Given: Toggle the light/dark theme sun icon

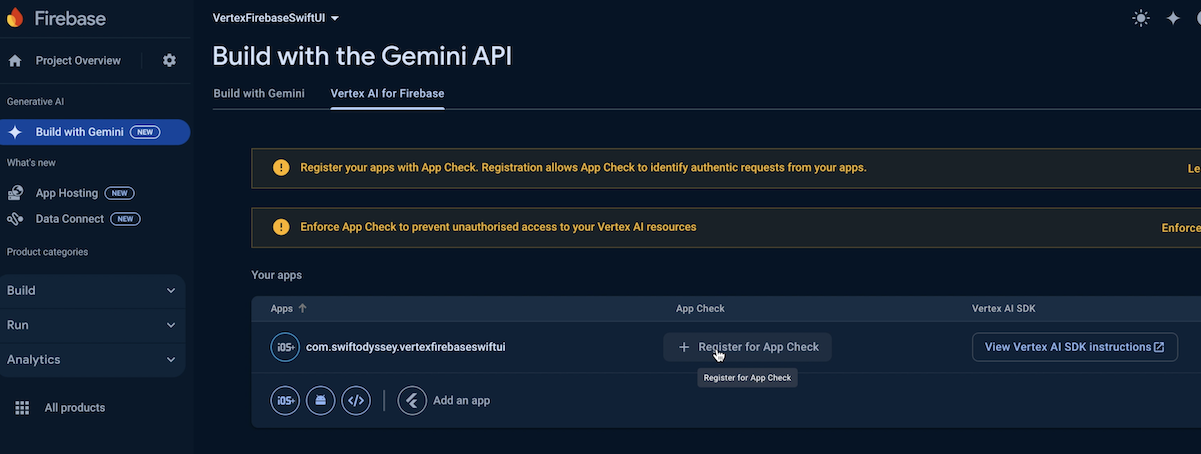Looking at the screenshot, I should [x=1141, y=18].
